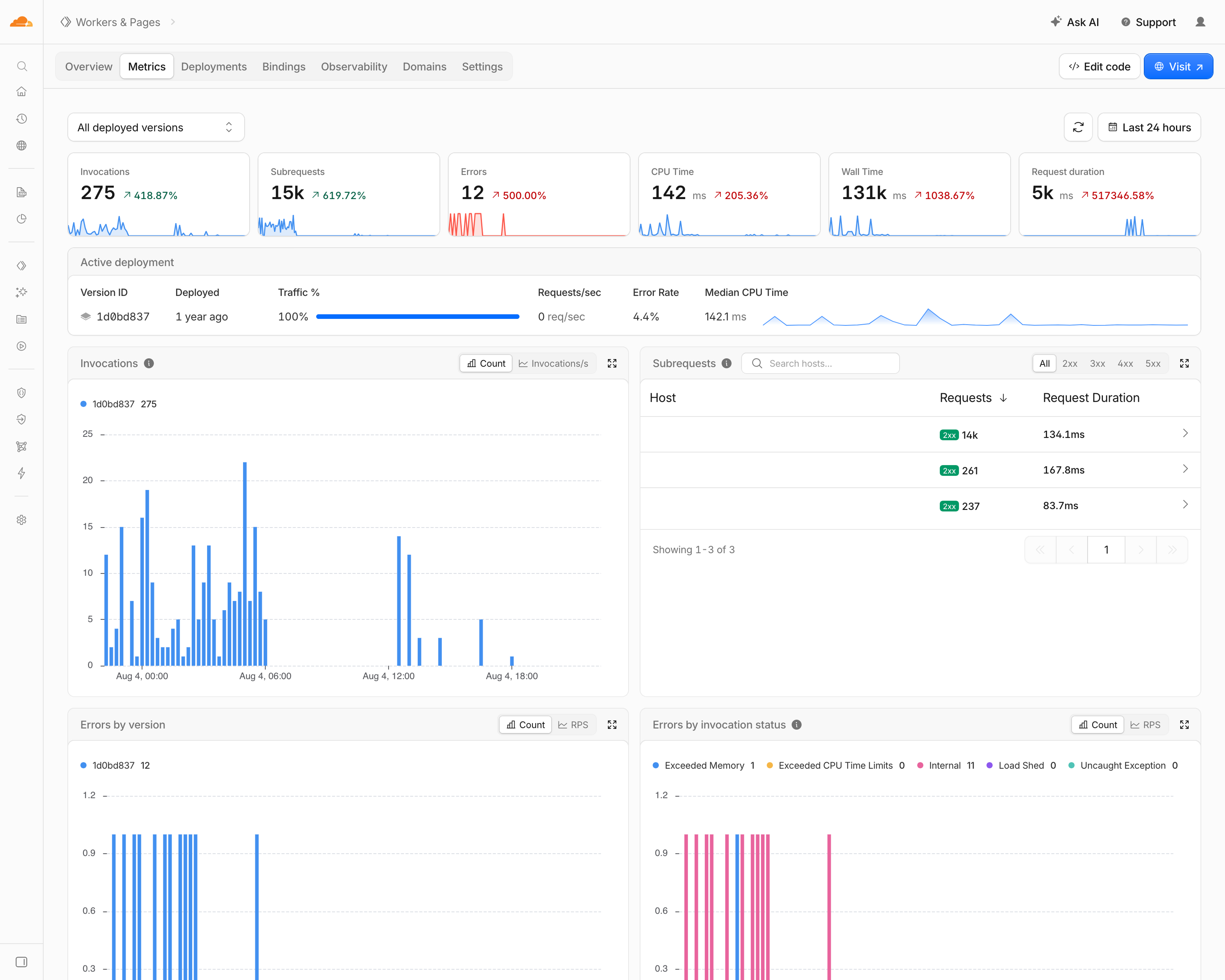
Task: Switch Errors by invocation status to RPS
Action: (x=1145, y=725)
